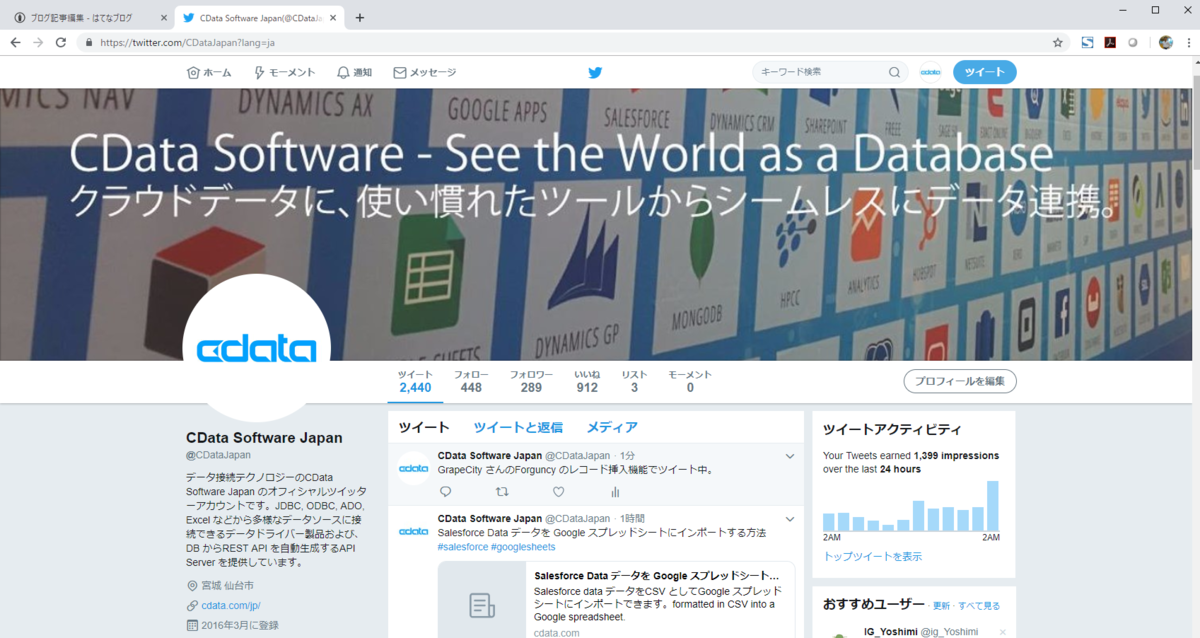
Task: Switch to the メディア tab
Action: coord(610,427)
